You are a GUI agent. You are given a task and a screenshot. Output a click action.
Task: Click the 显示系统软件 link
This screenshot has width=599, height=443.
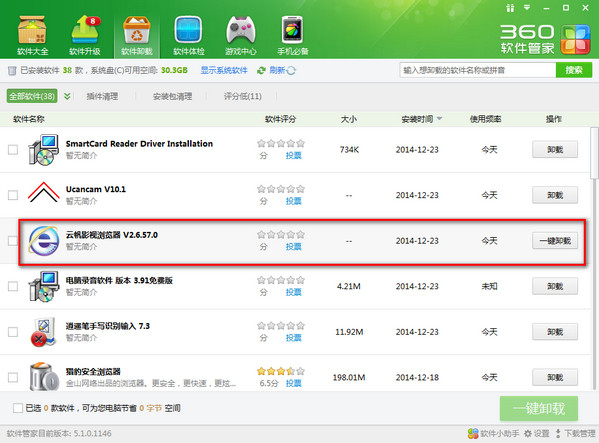(x=224, y=70)
